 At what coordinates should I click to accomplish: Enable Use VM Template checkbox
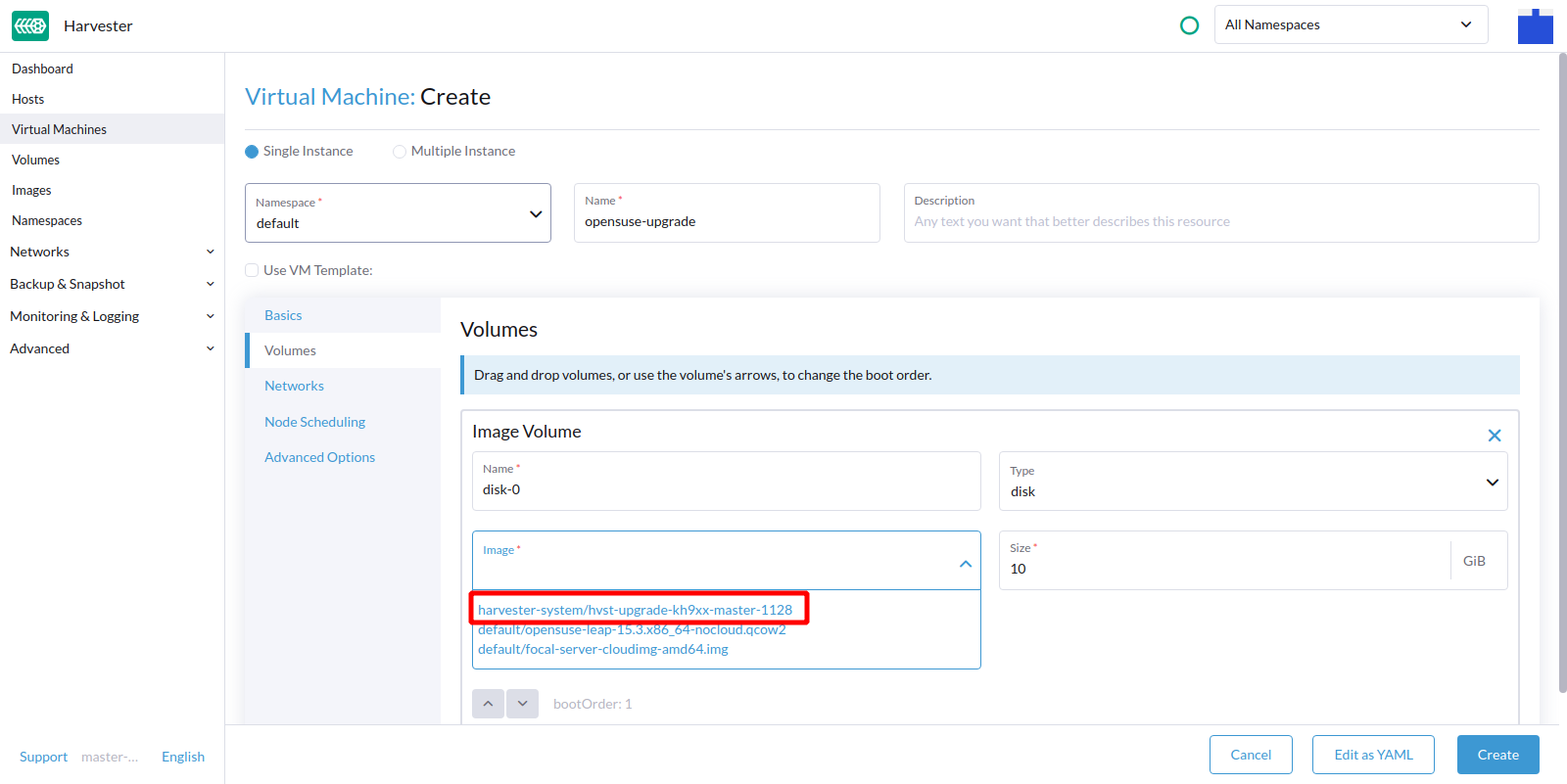coord(252,270)
